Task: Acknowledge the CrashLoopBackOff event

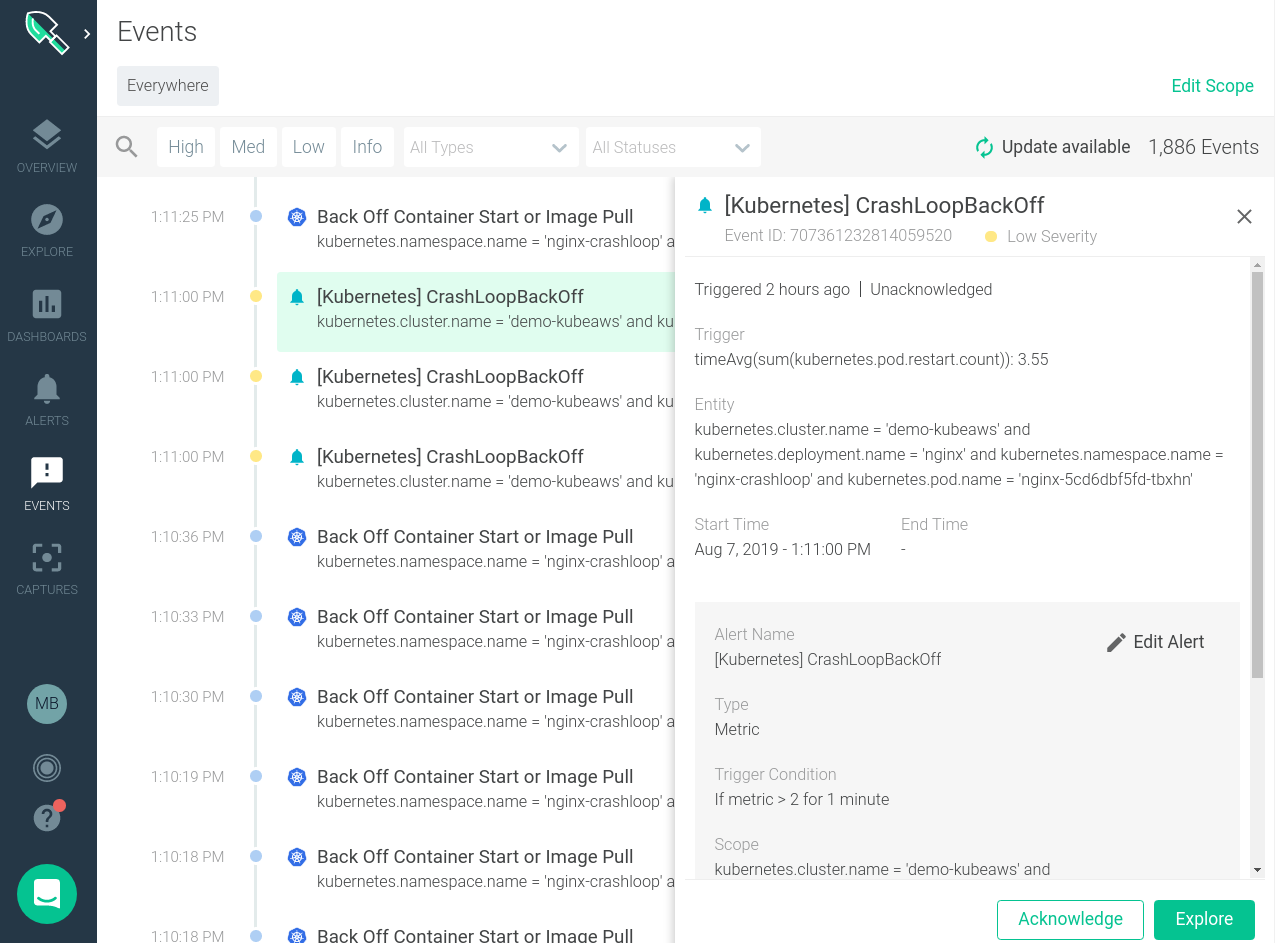Action: [x=1070, y=919]
